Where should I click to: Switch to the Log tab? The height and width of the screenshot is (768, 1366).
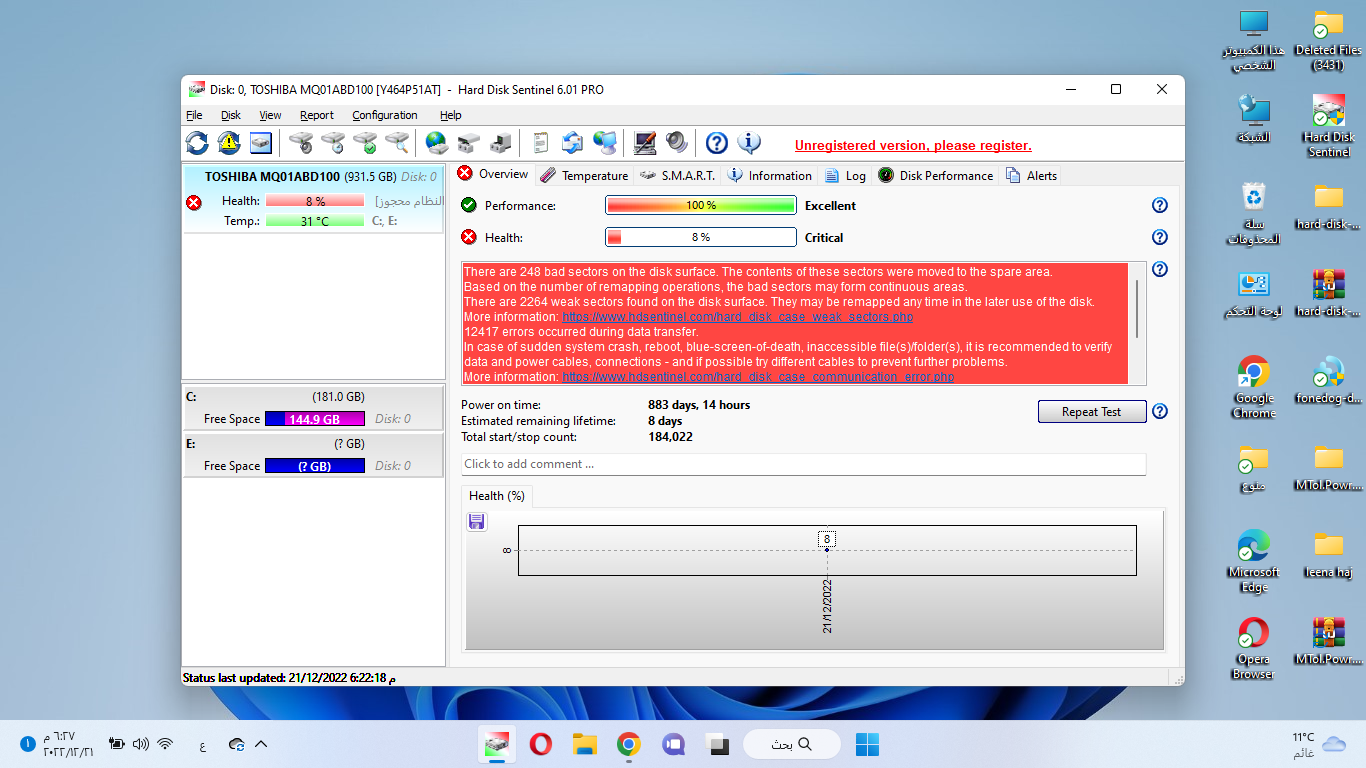(x=845, y=175)
